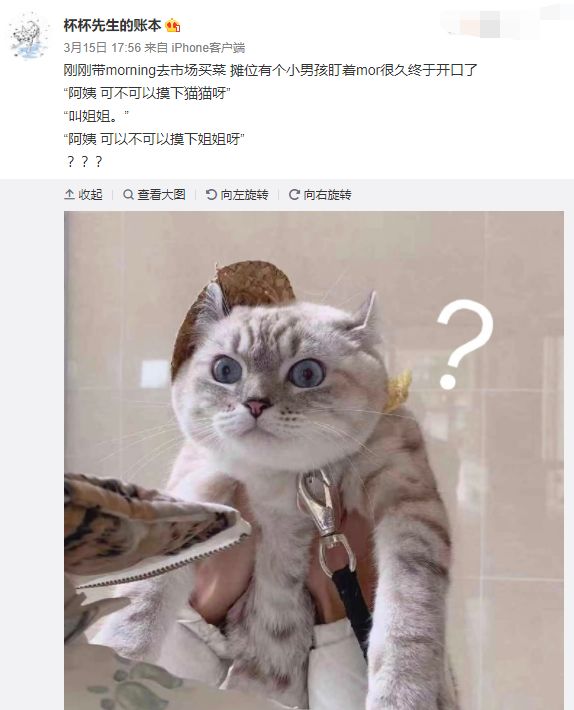Click the clockwise rotate arrow icon

(294, 195)
